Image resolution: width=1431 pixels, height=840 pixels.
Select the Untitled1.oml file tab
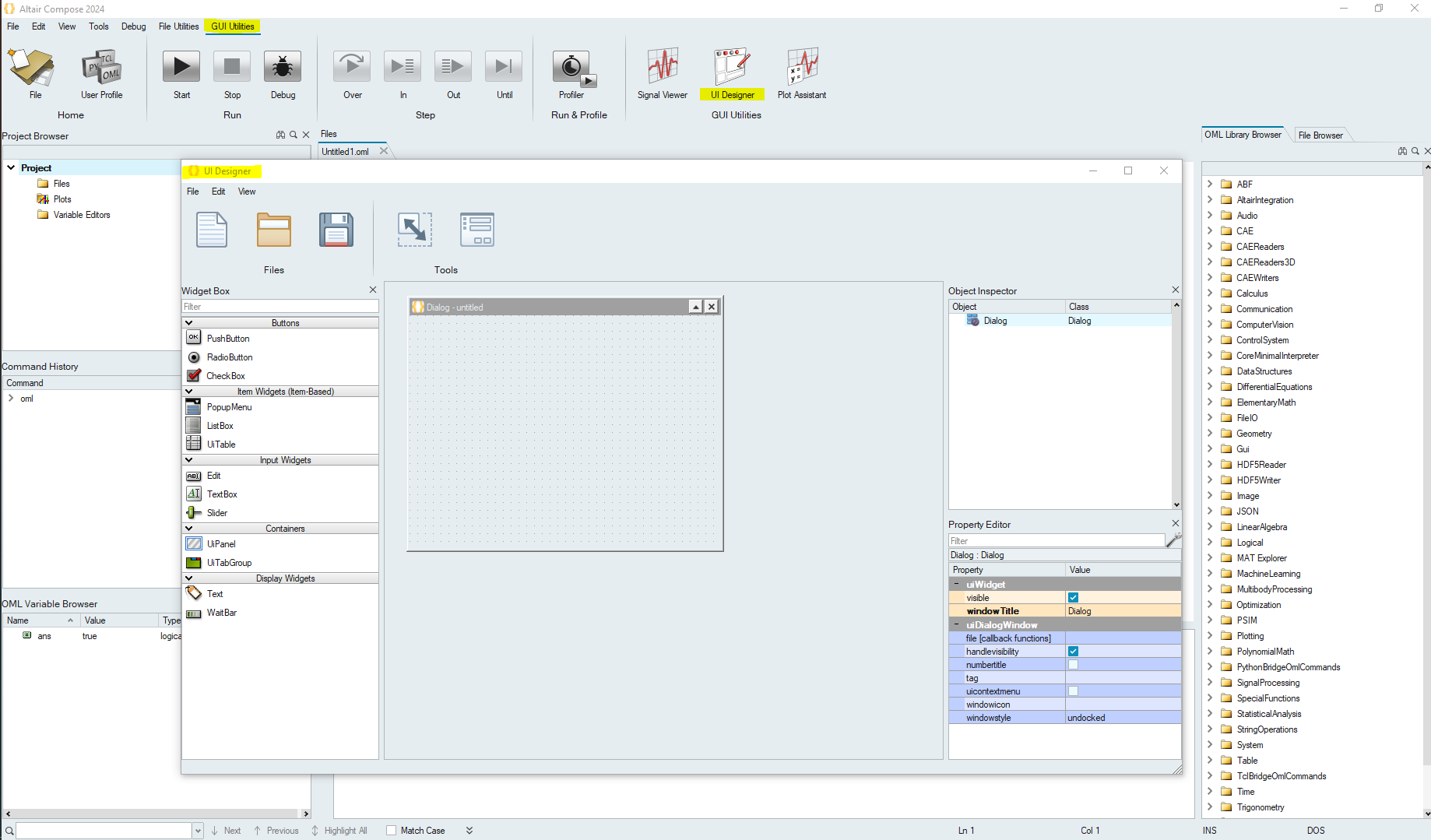click(x=346, y=152)
